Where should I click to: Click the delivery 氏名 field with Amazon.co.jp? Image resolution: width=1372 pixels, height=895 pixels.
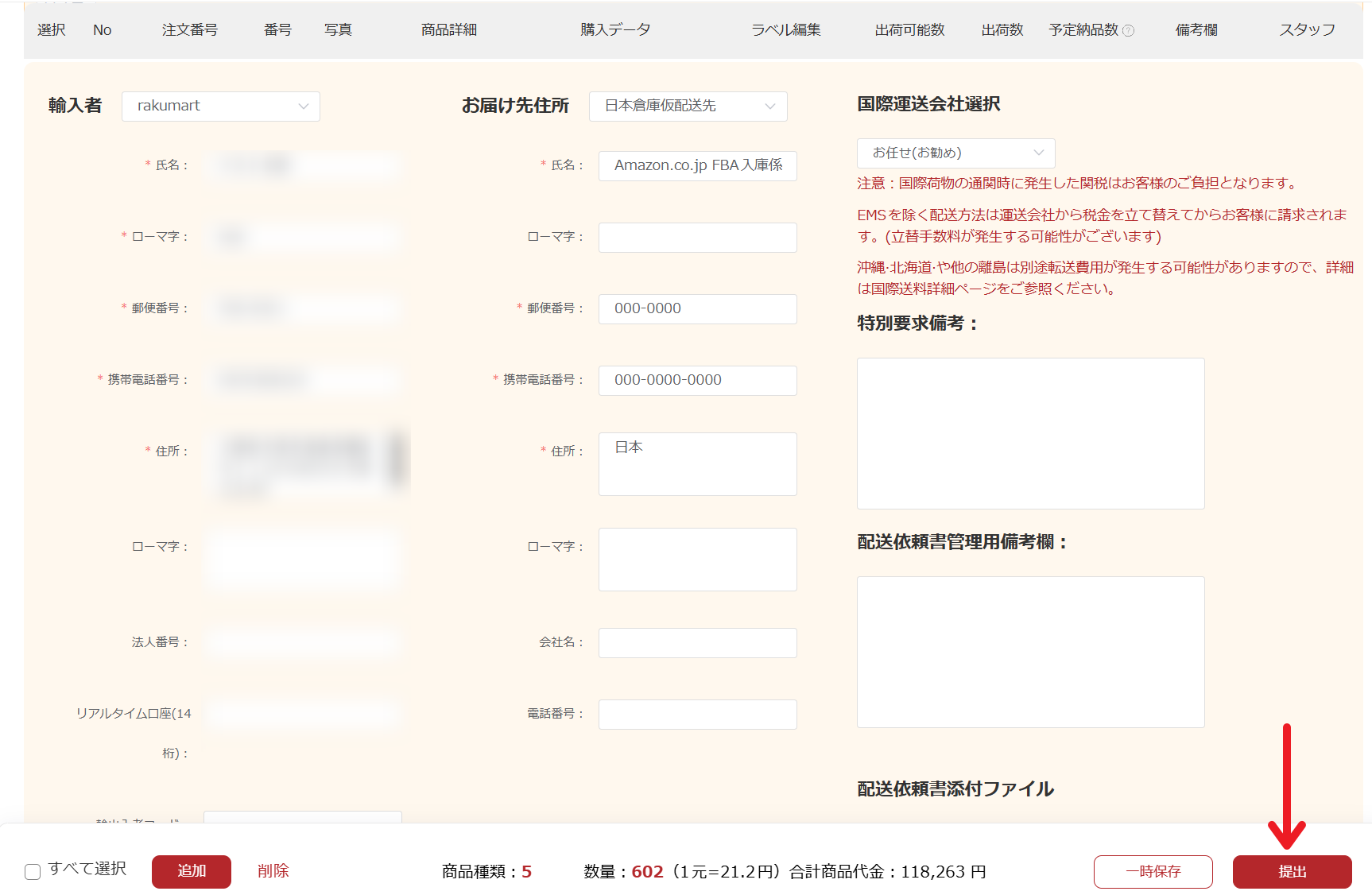click(697, 166)
